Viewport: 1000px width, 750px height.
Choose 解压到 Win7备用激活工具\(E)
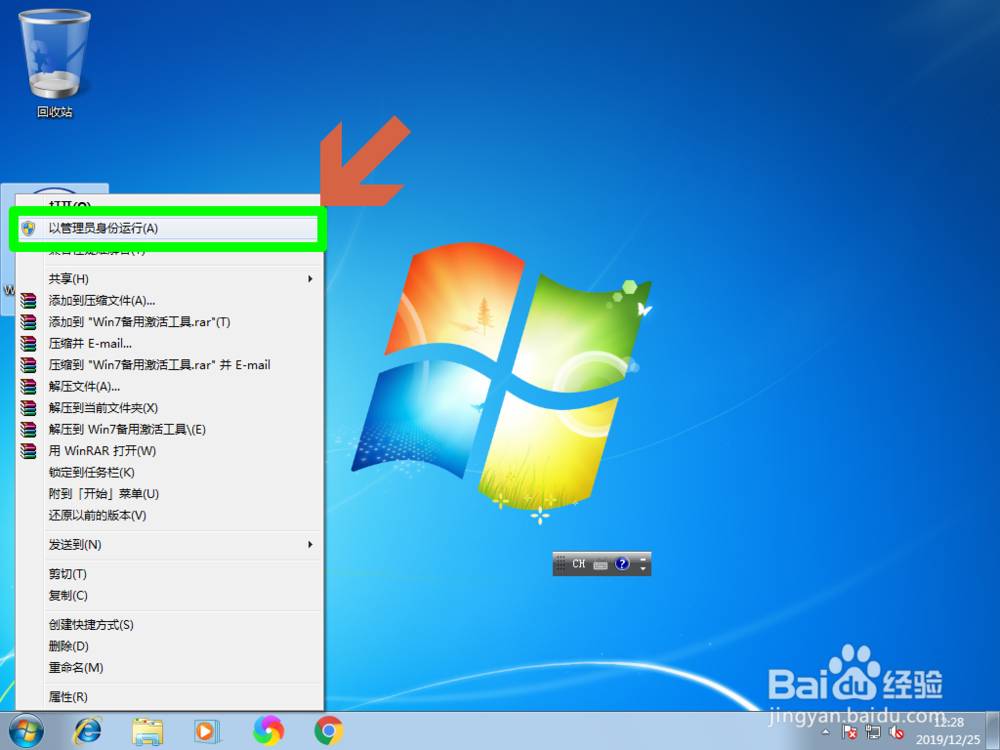170,429
